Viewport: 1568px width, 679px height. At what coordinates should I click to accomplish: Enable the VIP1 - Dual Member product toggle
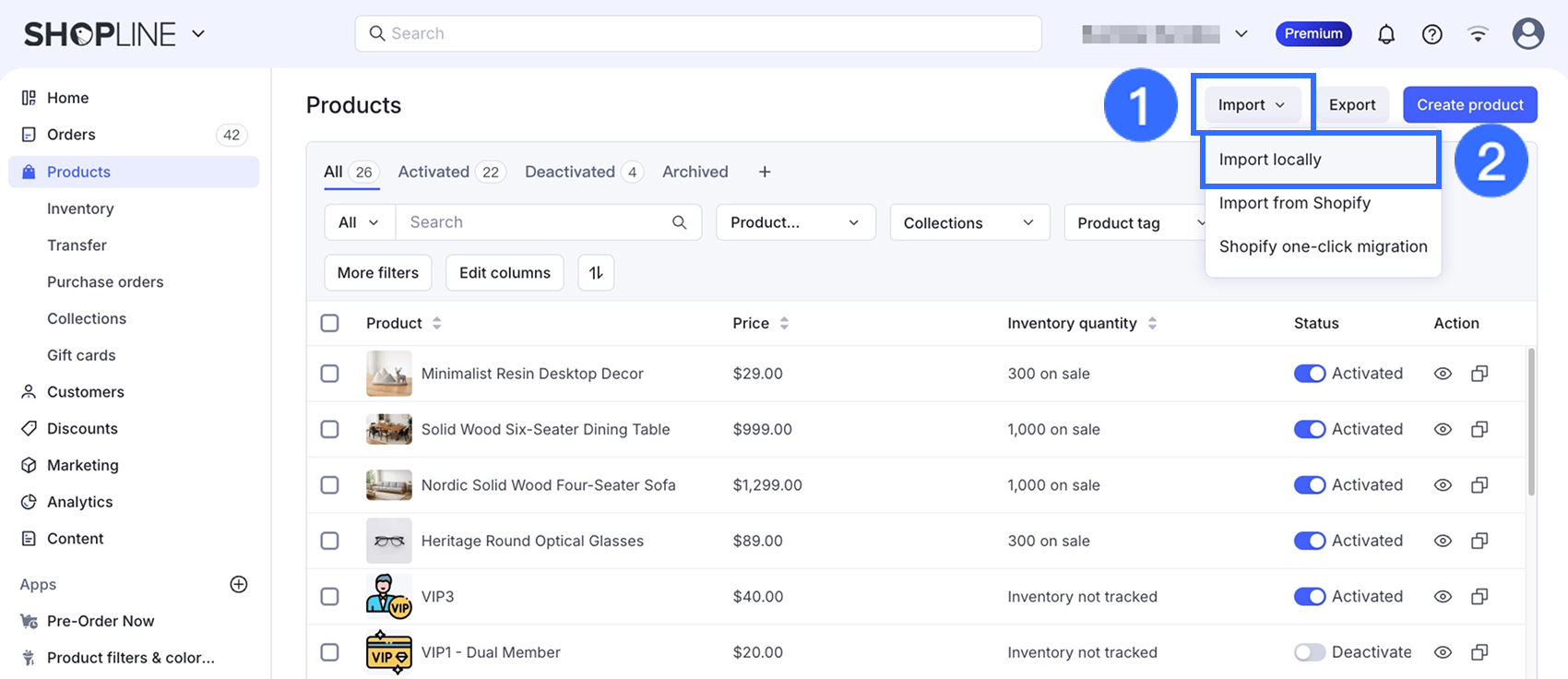click(1309, 652)
